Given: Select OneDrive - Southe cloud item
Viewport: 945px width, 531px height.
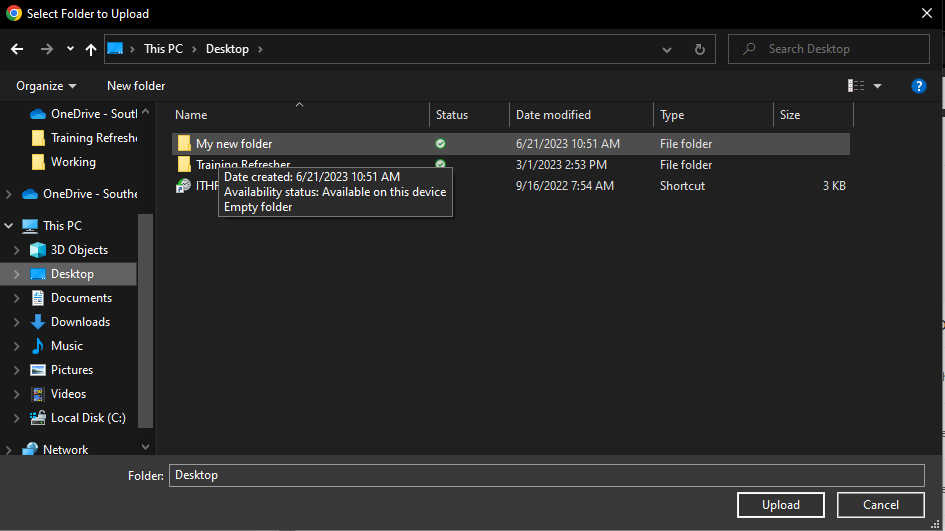Looking at the screenshot, I should pyautogui.click(x=80, y=194).
